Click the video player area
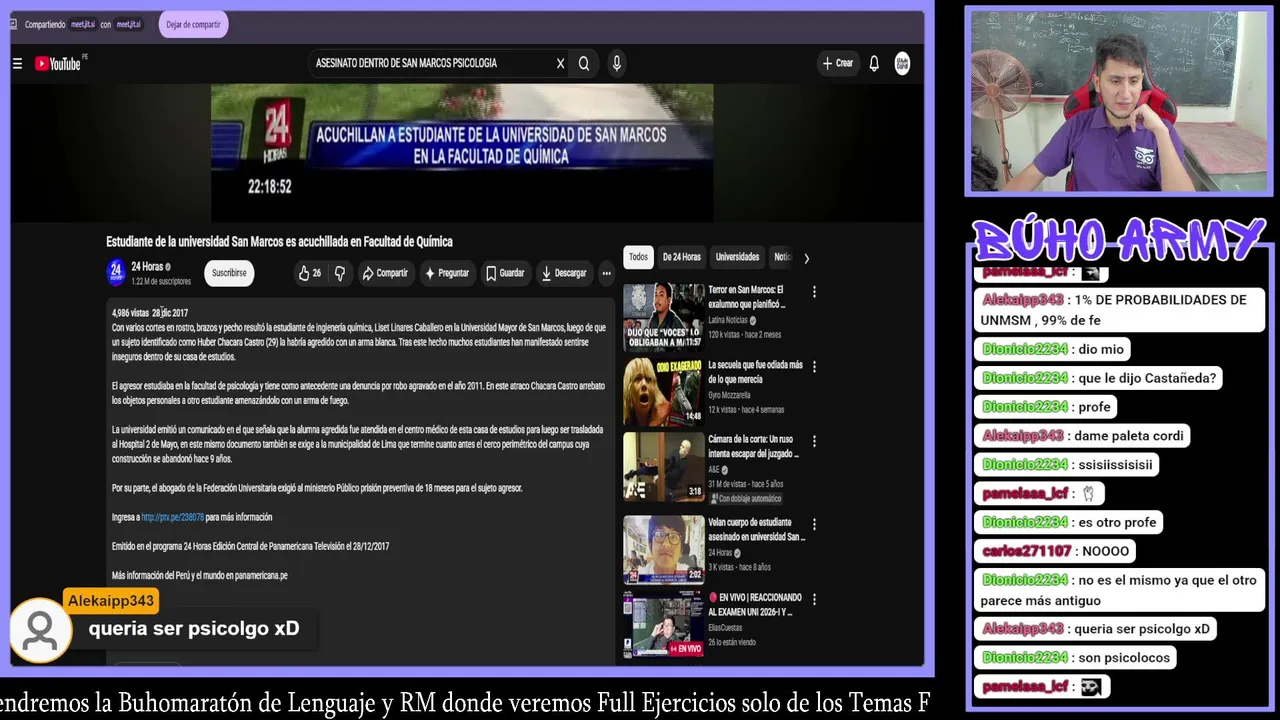Image resolution: width=1280 pixels, height=720 pixels. pos(462,152)
